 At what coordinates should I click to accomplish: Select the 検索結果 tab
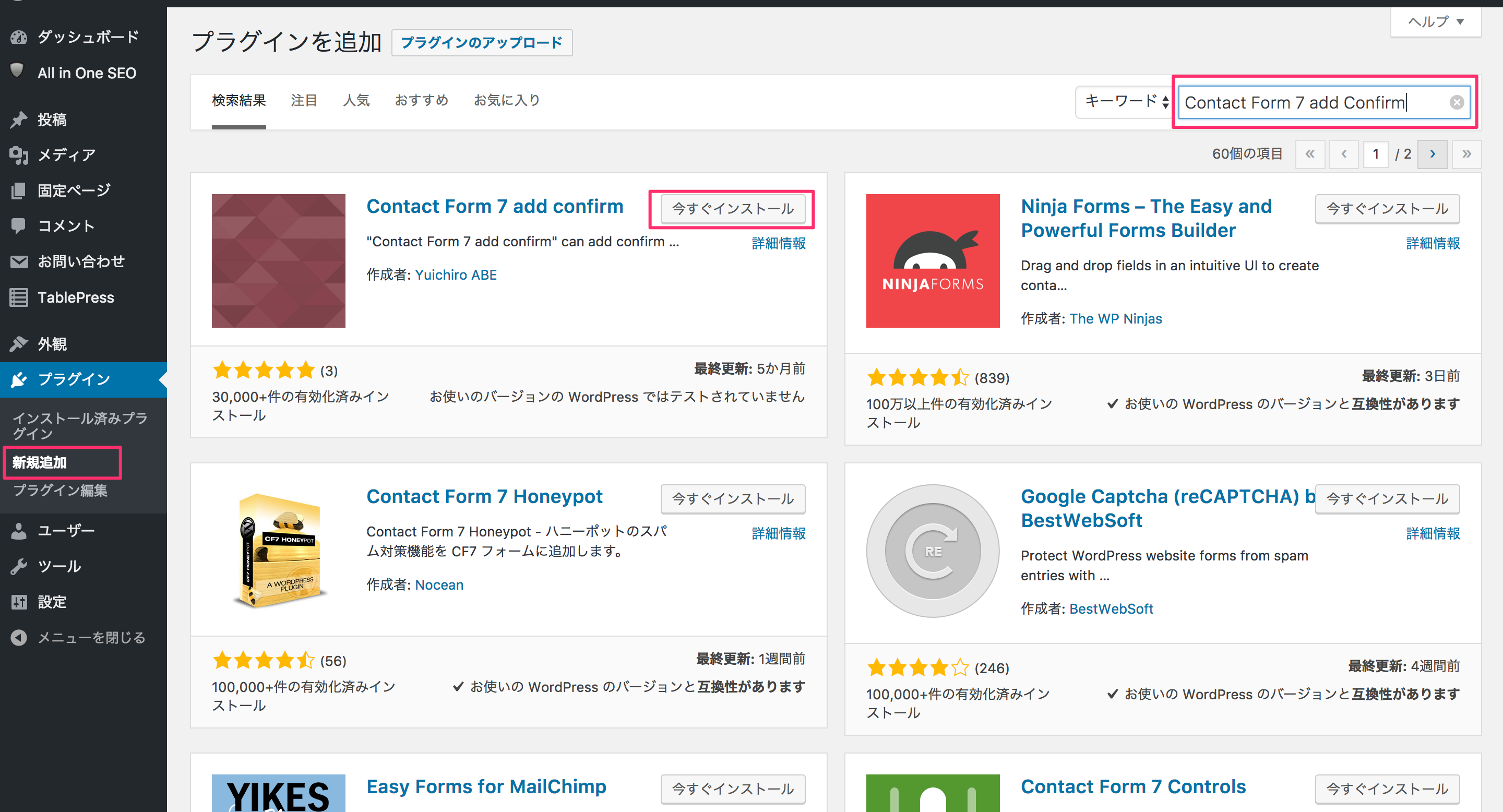[238, 100]
